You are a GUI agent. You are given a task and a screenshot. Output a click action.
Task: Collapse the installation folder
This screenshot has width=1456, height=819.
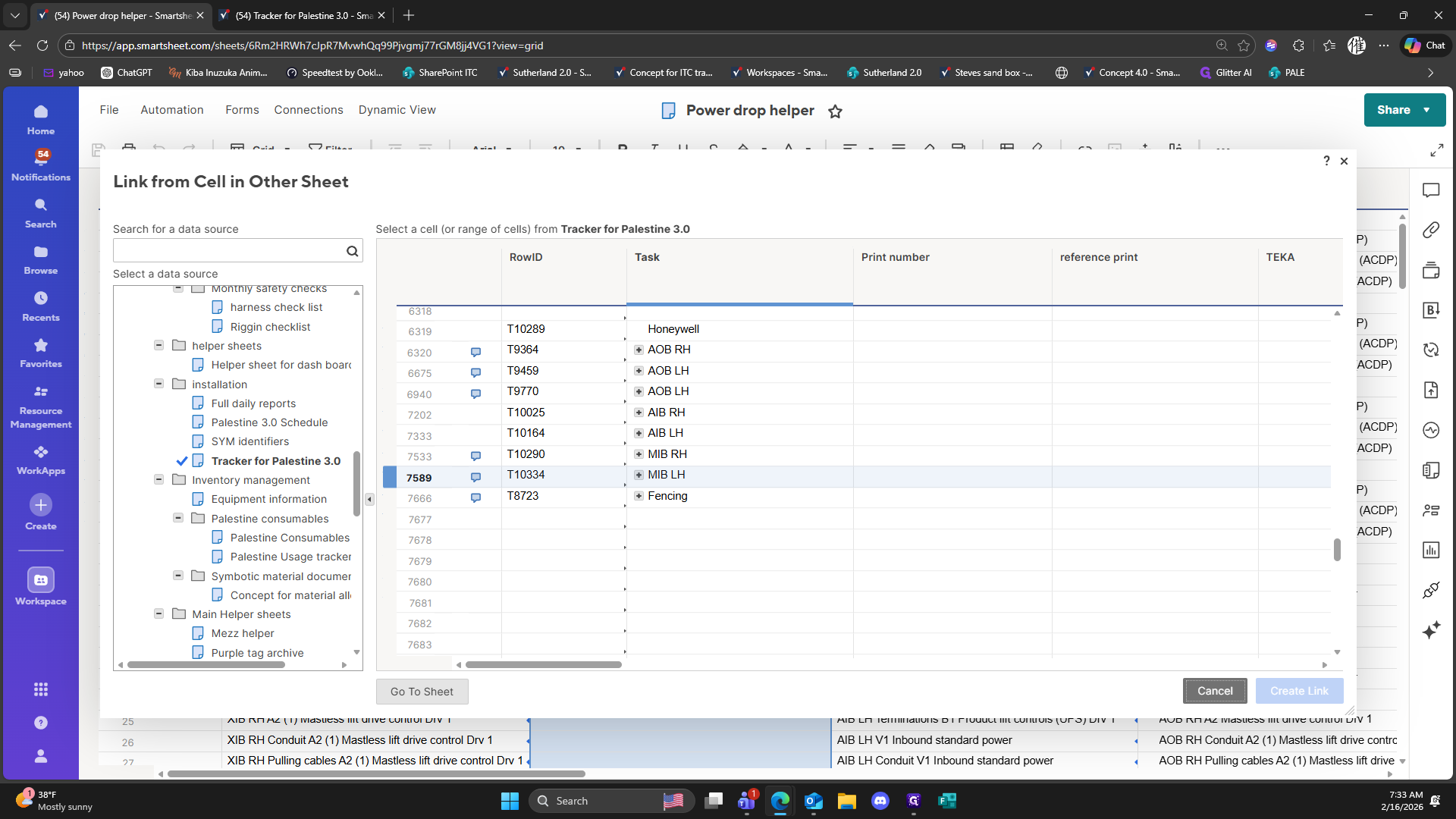point(159,384)
